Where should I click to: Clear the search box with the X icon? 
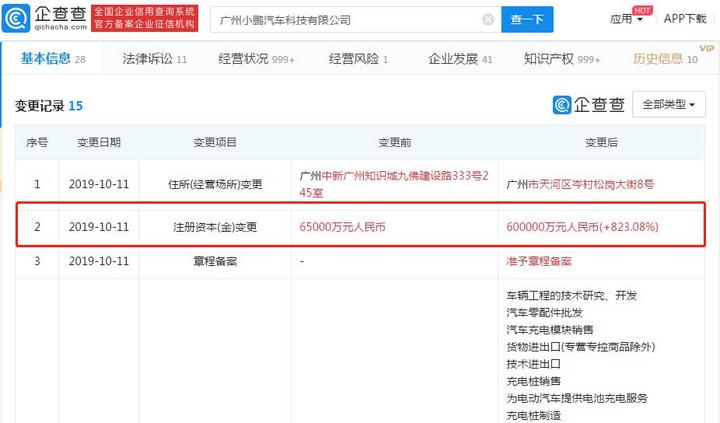pos(488,19)
